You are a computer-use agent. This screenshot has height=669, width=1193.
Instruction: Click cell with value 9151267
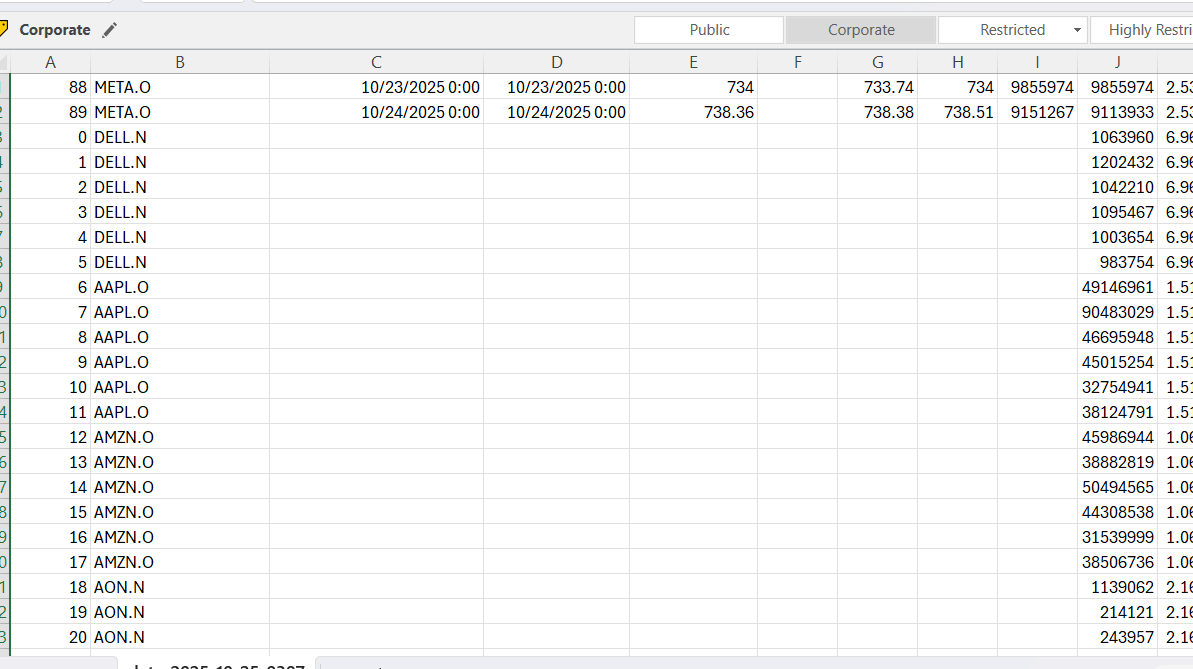1037,113
